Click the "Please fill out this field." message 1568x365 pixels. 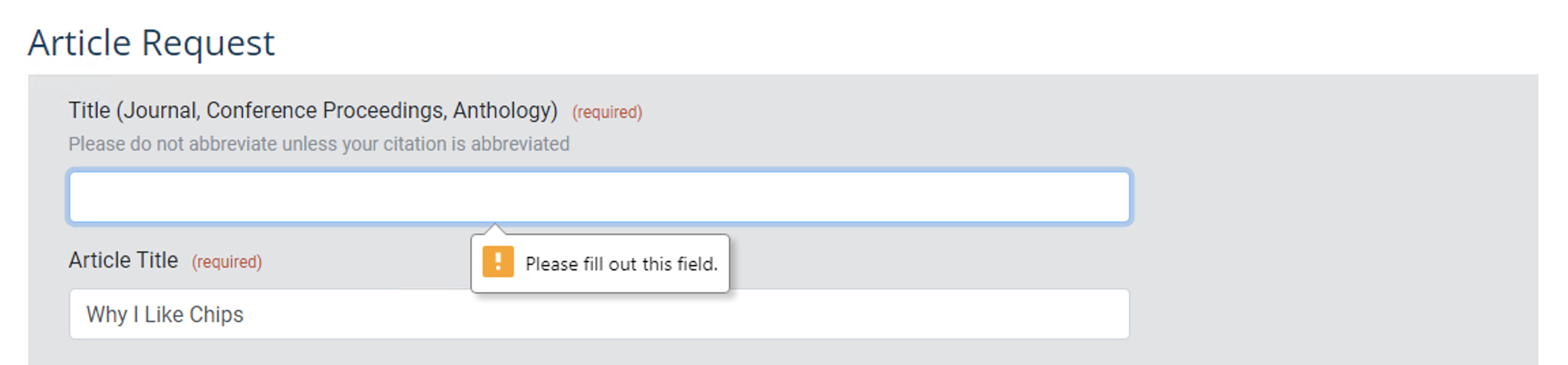621,264
